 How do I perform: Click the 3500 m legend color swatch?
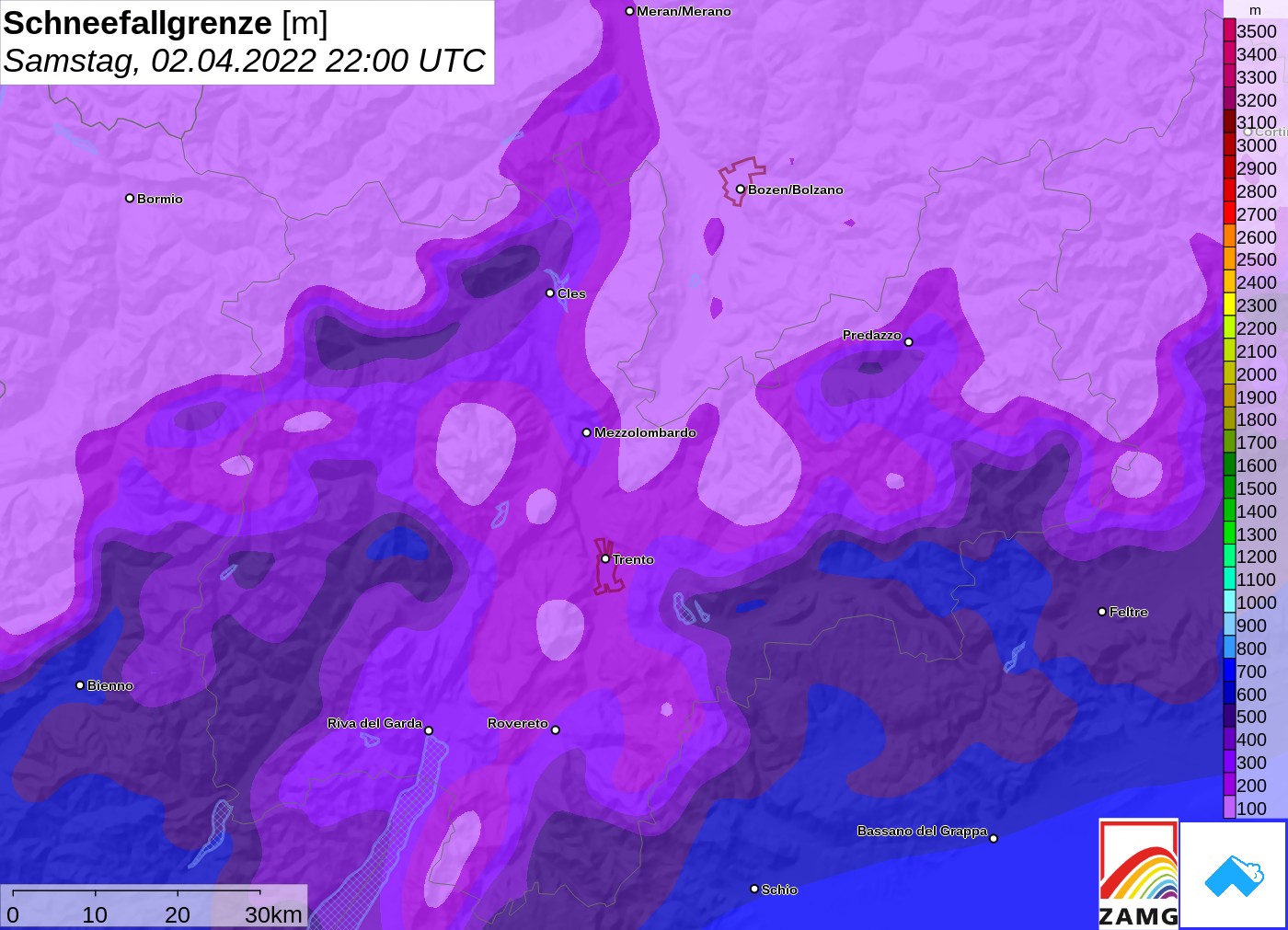1229,30
